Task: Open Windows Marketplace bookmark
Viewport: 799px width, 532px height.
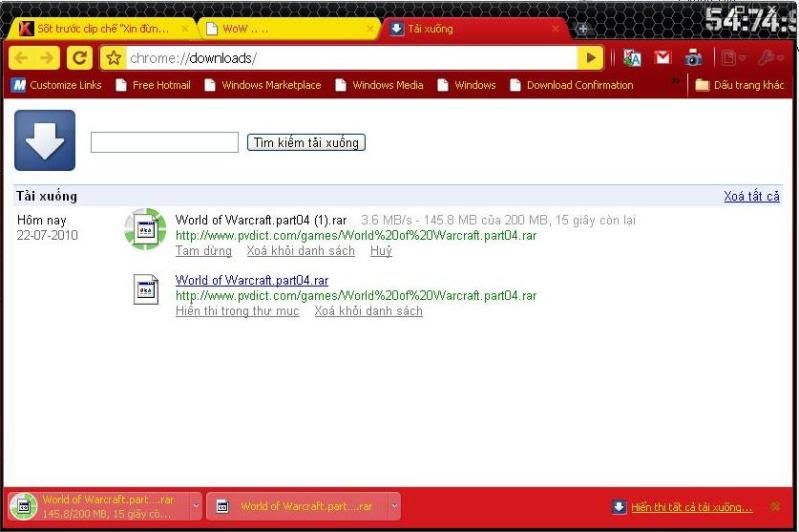Action: coord(263,85)
